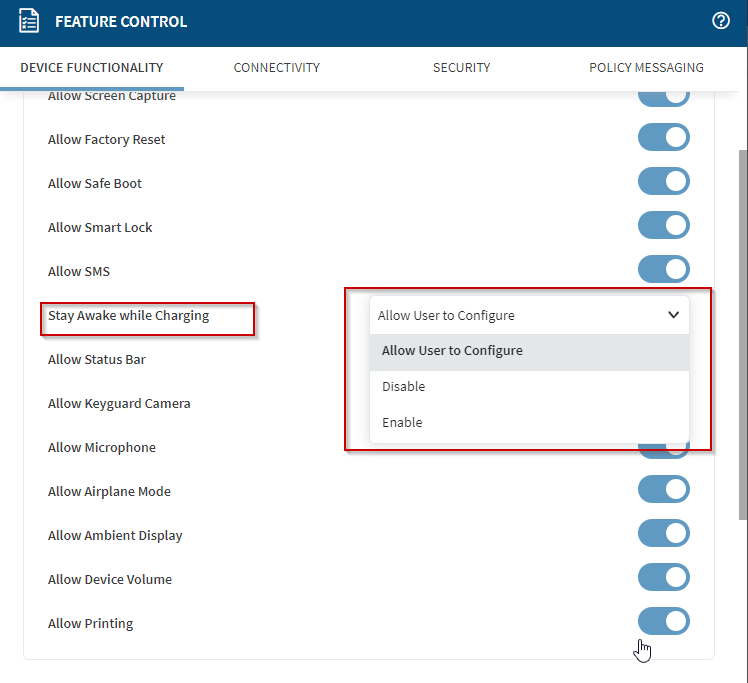Switch off Allow Device Volume
This screenshot has height=683, width=748.
664,578
